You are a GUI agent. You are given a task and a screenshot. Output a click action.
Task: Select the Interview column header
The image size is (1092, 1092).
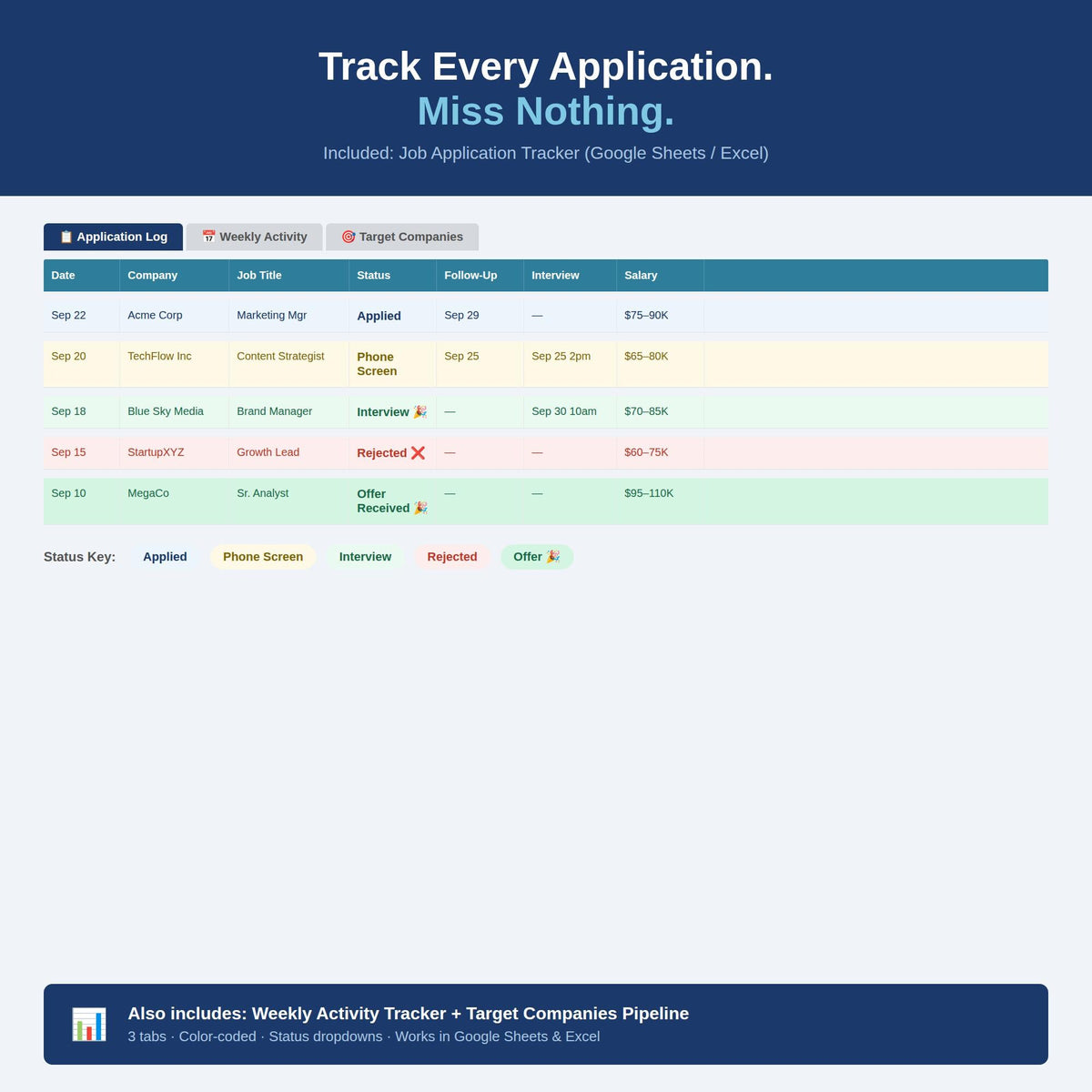tap(571, 275)
